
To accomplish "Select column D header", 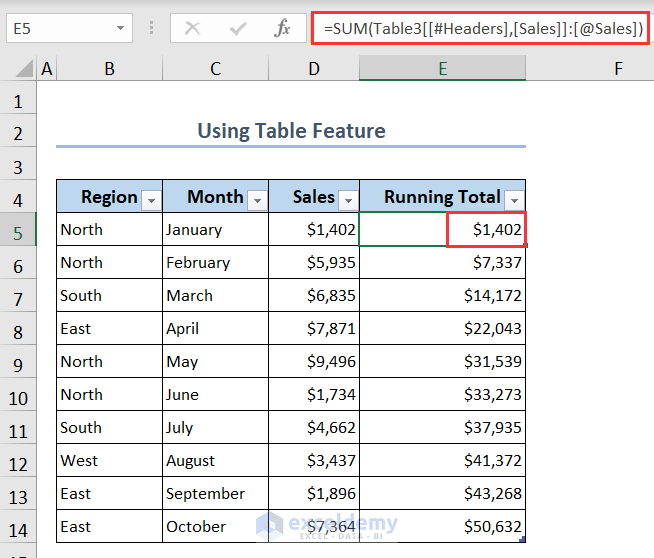I will tap(314, 68).
